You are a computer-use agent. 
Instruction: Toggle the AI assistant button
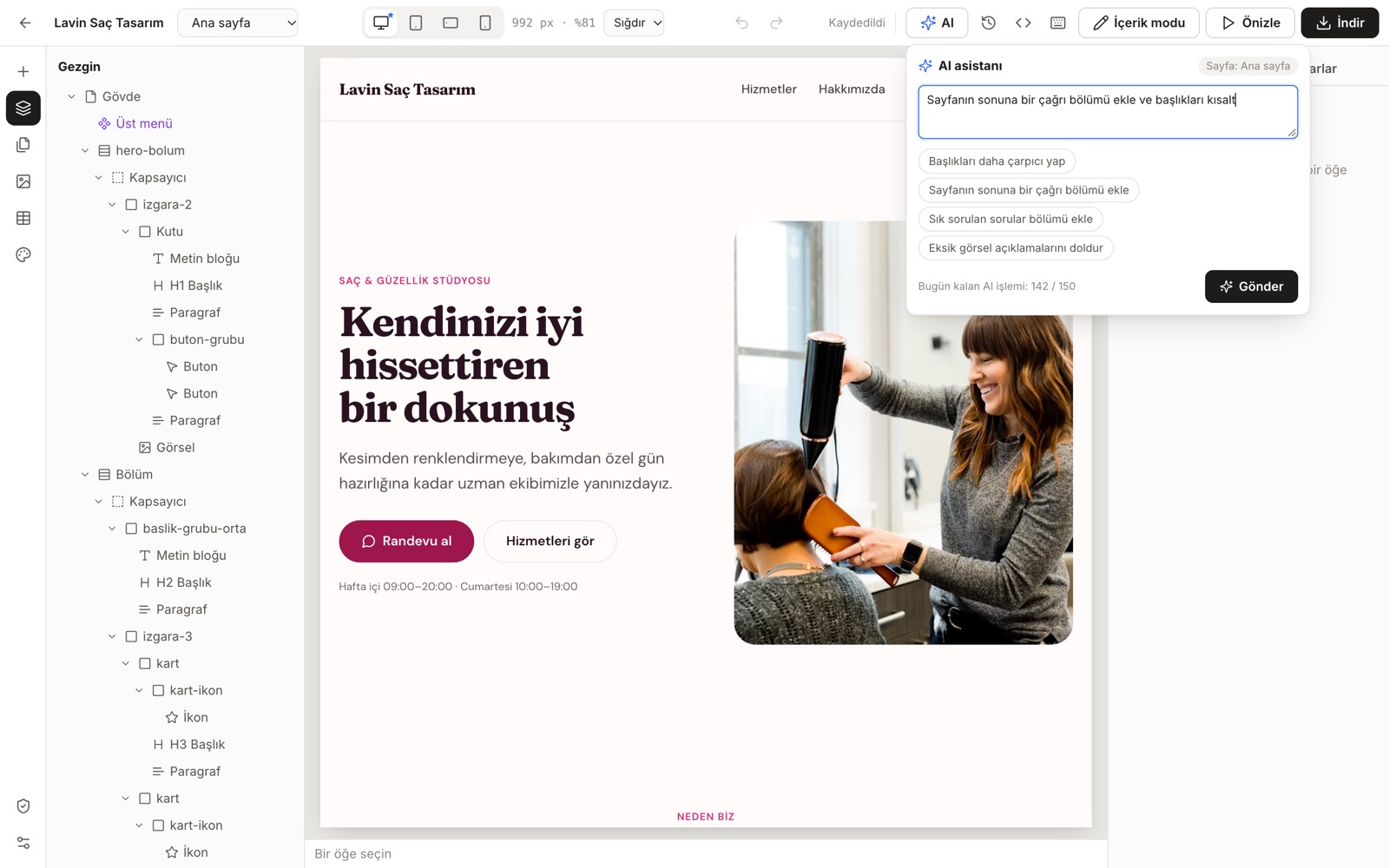click(x=937, y=23)
